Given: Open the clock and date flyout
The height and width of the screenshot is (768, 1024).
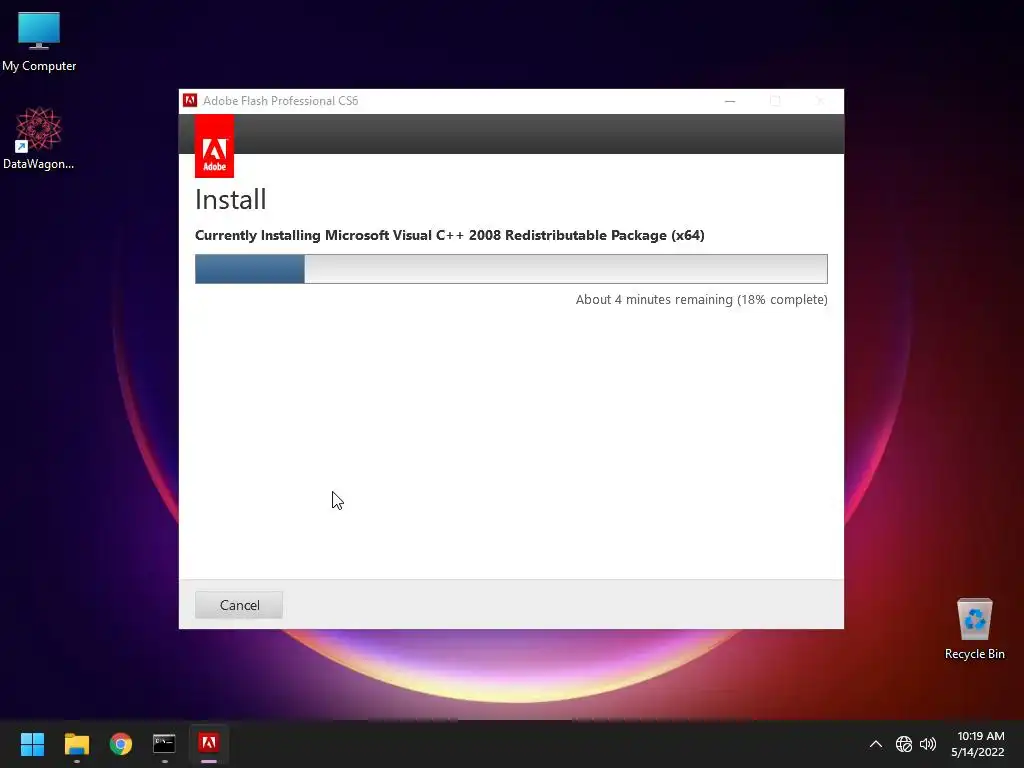Looking at the screenshot, I should point(978,744).
